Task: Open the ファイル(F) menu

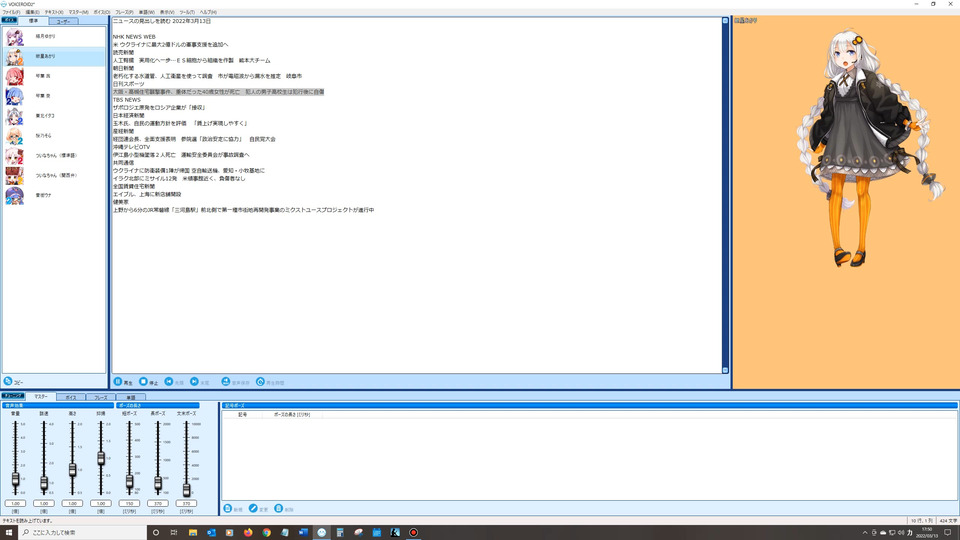Action: [11, 12]
